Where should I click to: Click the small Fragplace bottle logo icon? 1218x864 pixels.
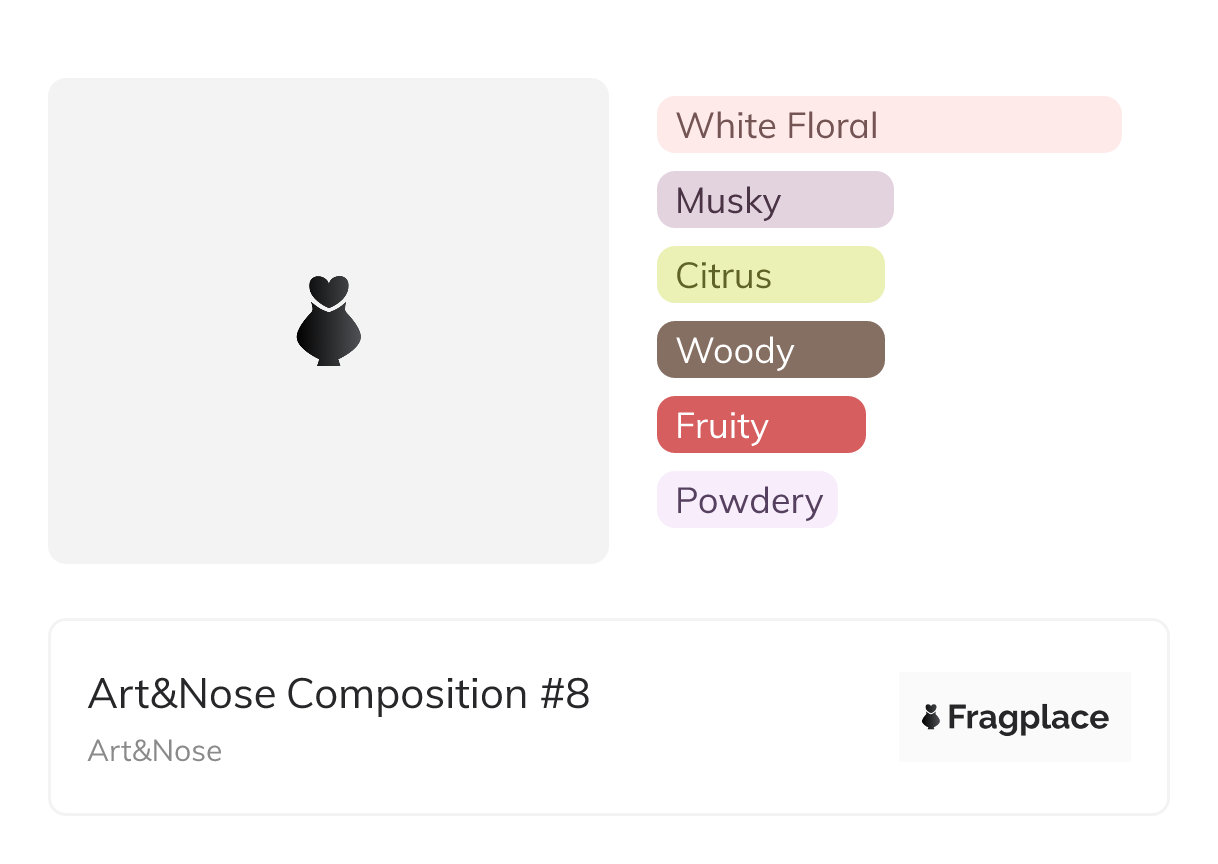931,717
